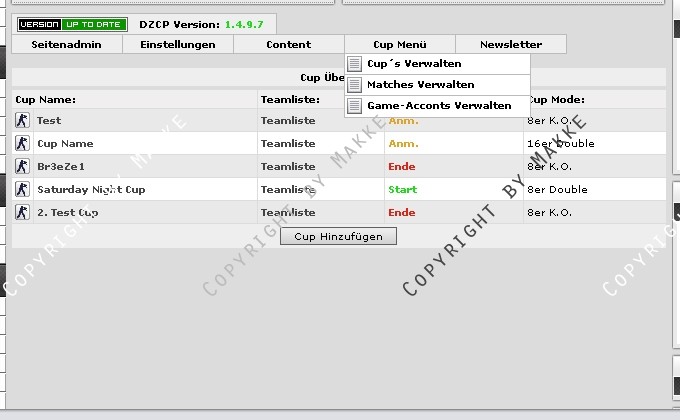Open Teamliste link for Saturday Night Cup
Image resolution: width=680 pixels, height=420 pixels.
pyautogui.click(x=288, y=190)
